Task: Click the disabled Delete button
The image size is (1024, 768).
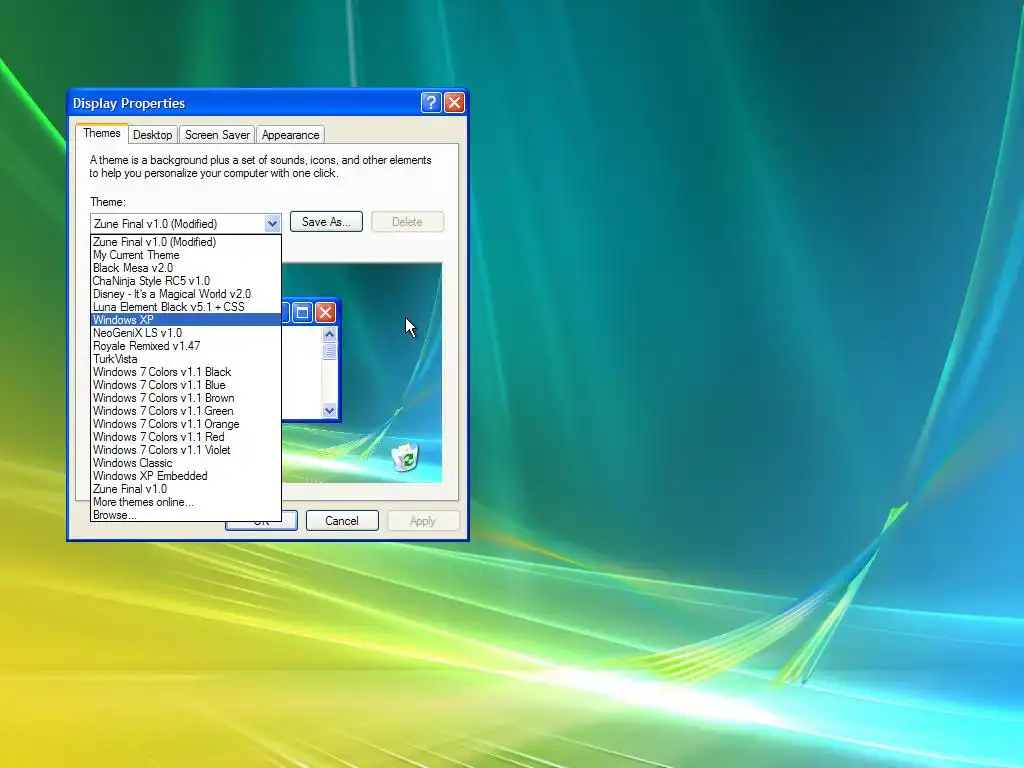Action: pos(407,222)
